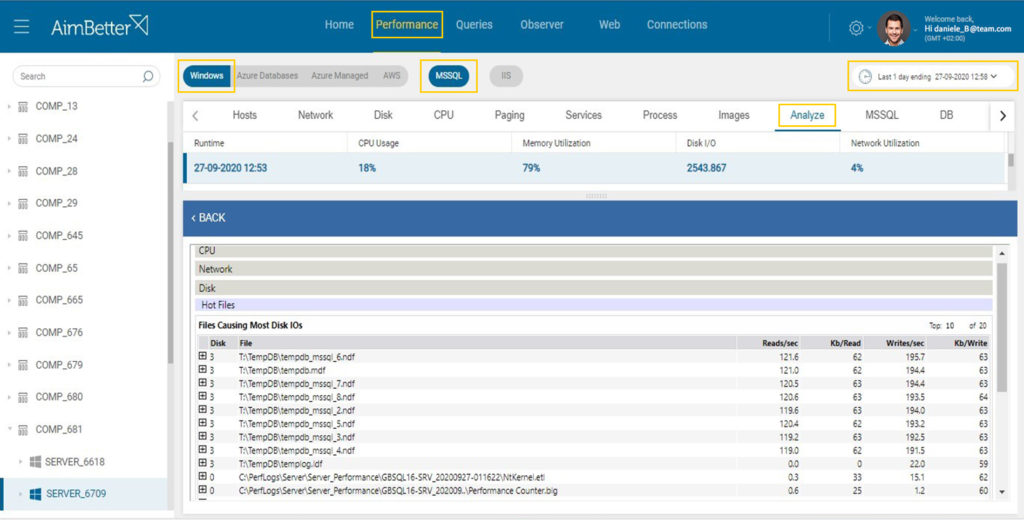This screenshot has height=520, width=1024.
Task: Expand the SERVER_6618 tree node
Action: [x=20, y=461]
